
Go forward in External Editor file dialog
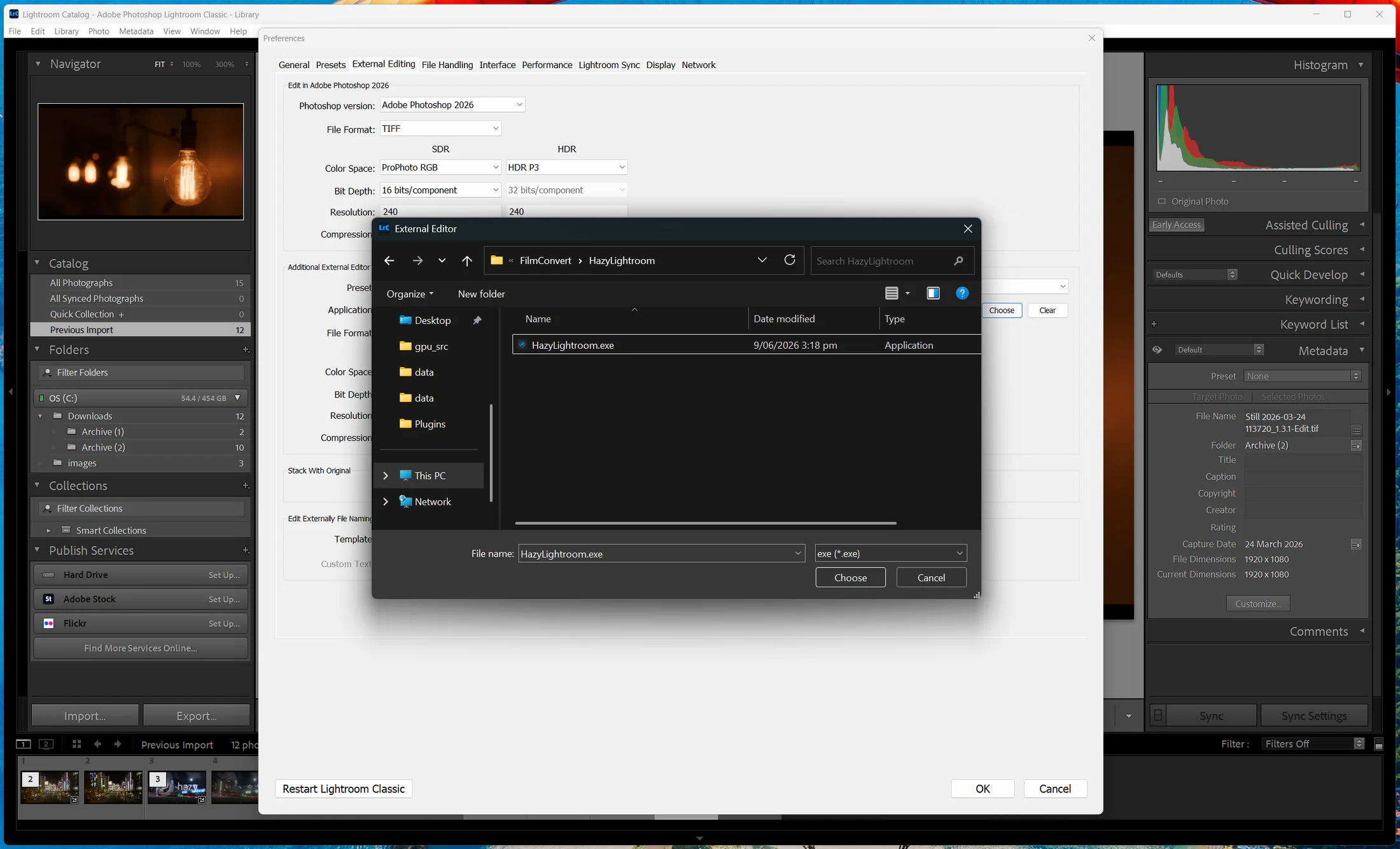(x=417, y=260)
